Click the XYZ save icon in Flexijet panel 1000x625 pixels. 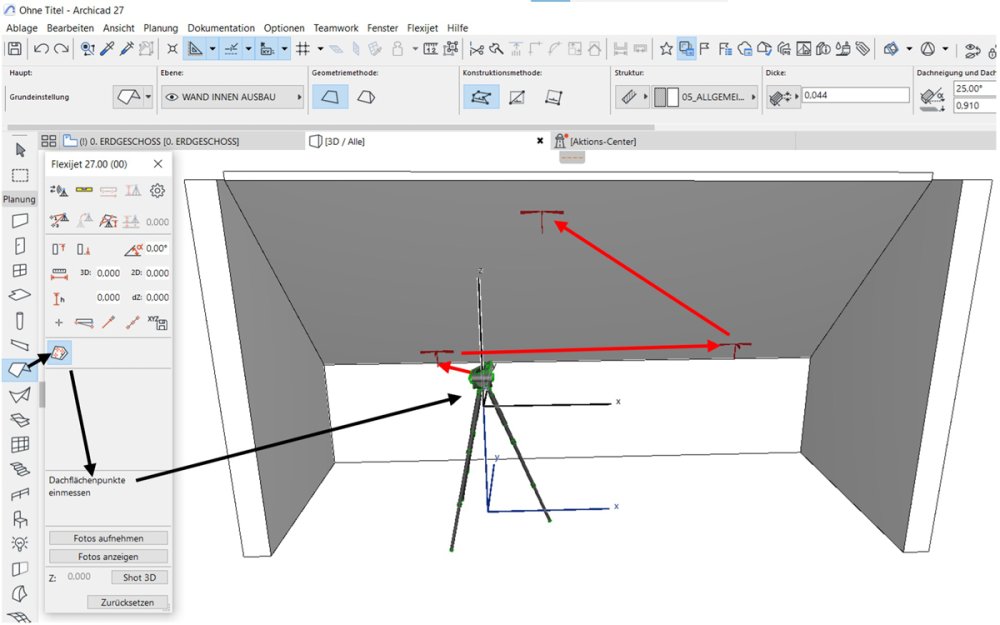click(157, 322)
